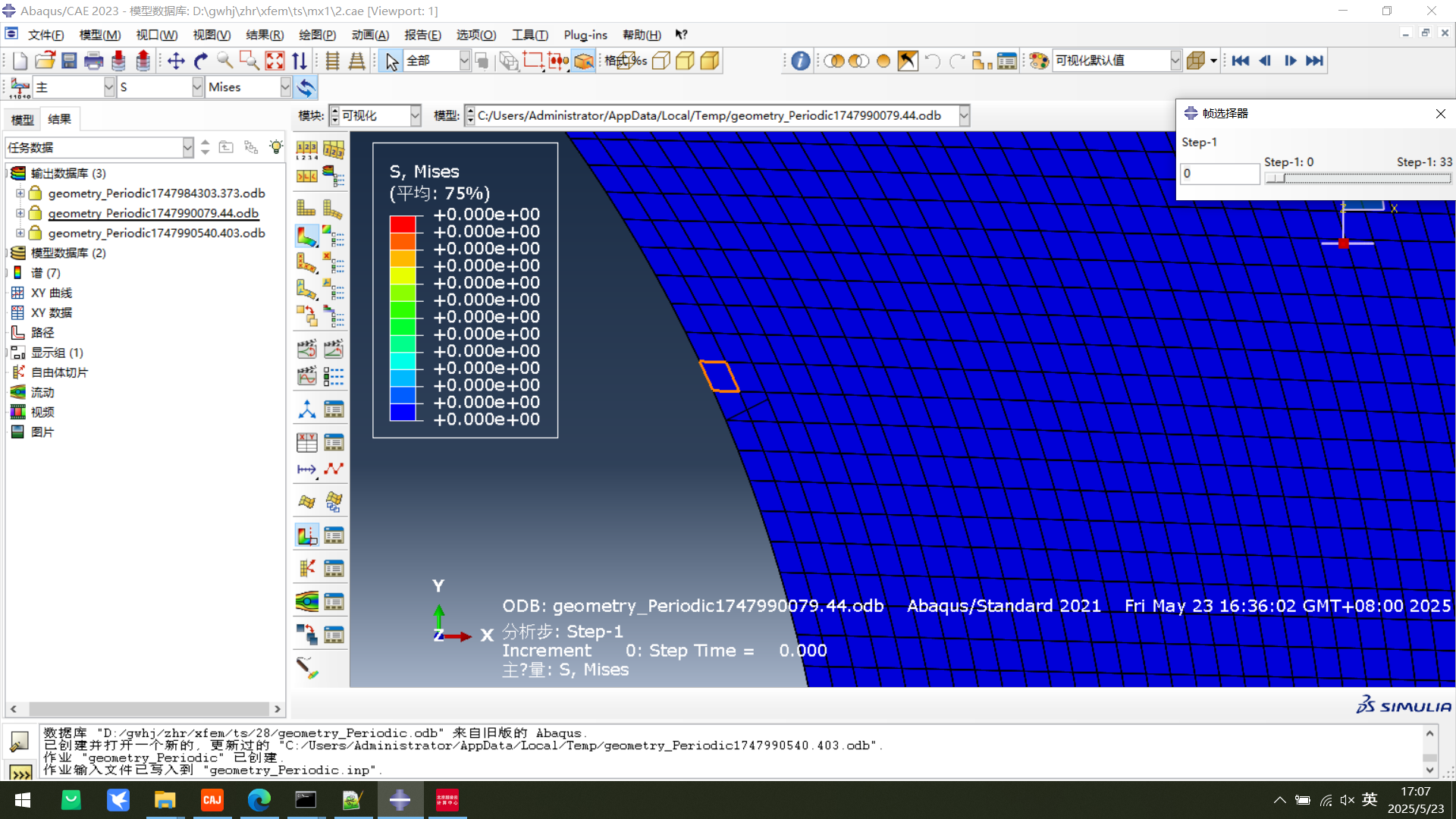Click the frame number input field
Viewport: 1456px width, 819px height.
pos(1219,174)
